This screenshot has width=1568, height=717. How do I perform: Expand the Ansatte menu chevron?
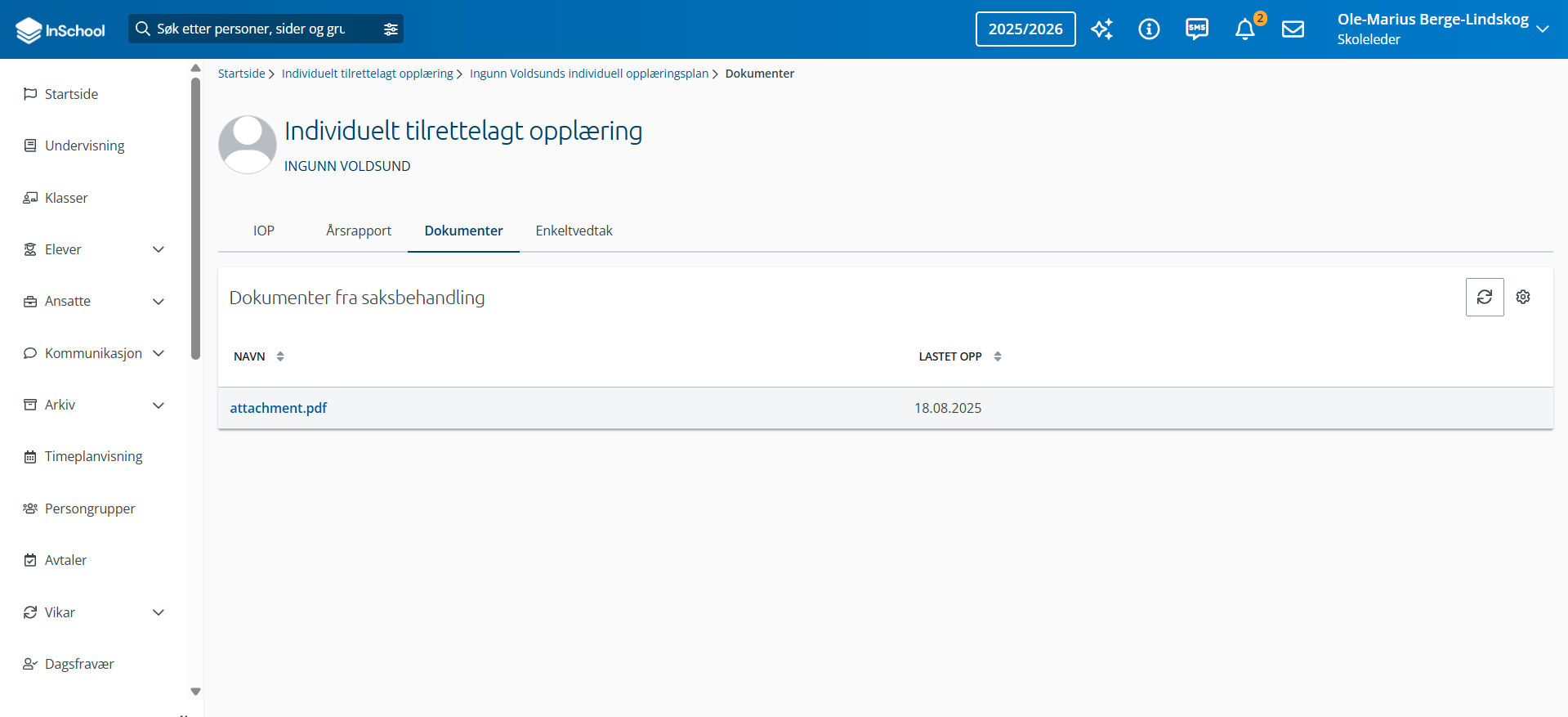(x=159, y=302)
